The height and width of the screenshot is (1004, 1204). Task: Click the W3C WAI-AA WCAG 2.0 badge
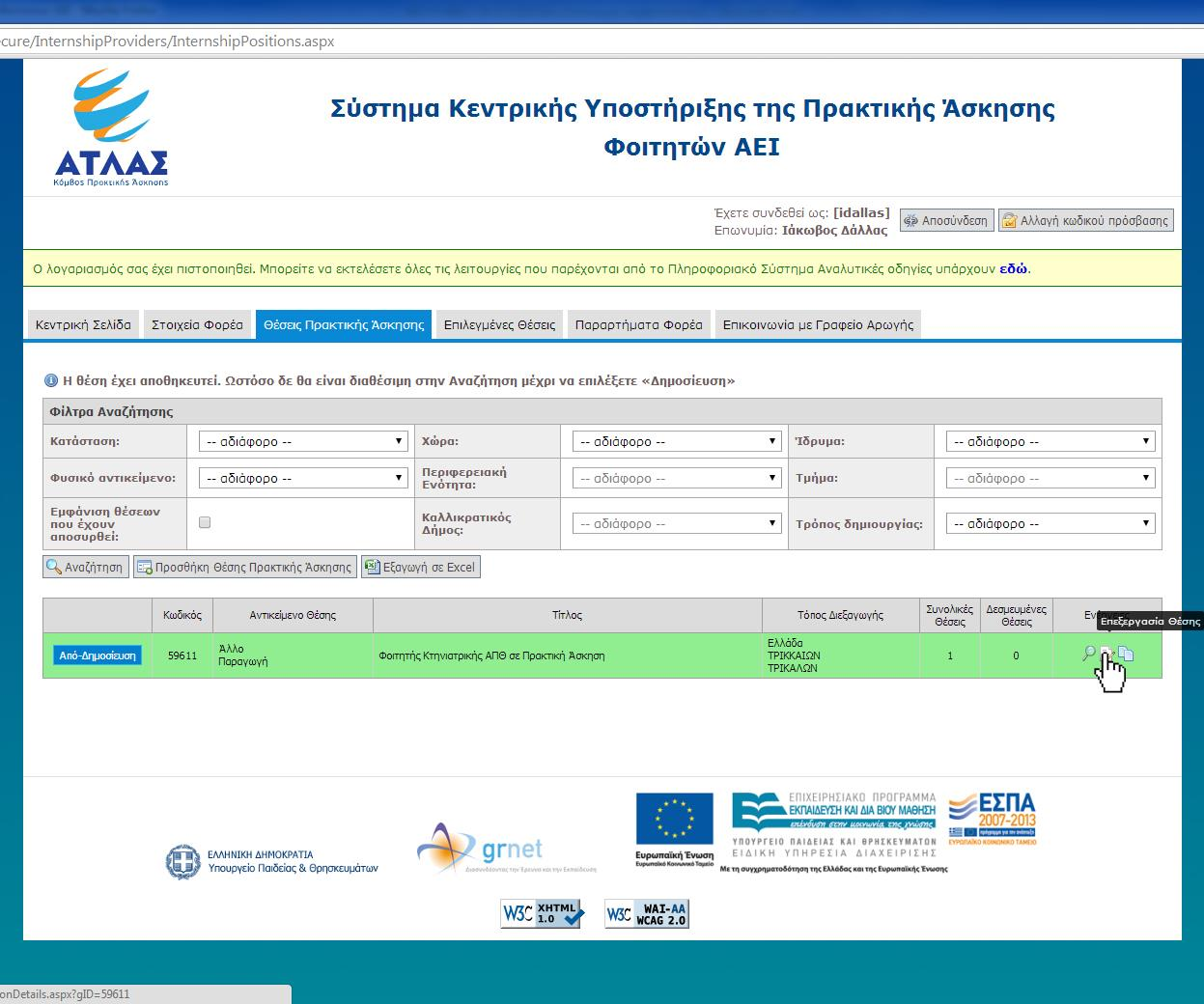647,913
